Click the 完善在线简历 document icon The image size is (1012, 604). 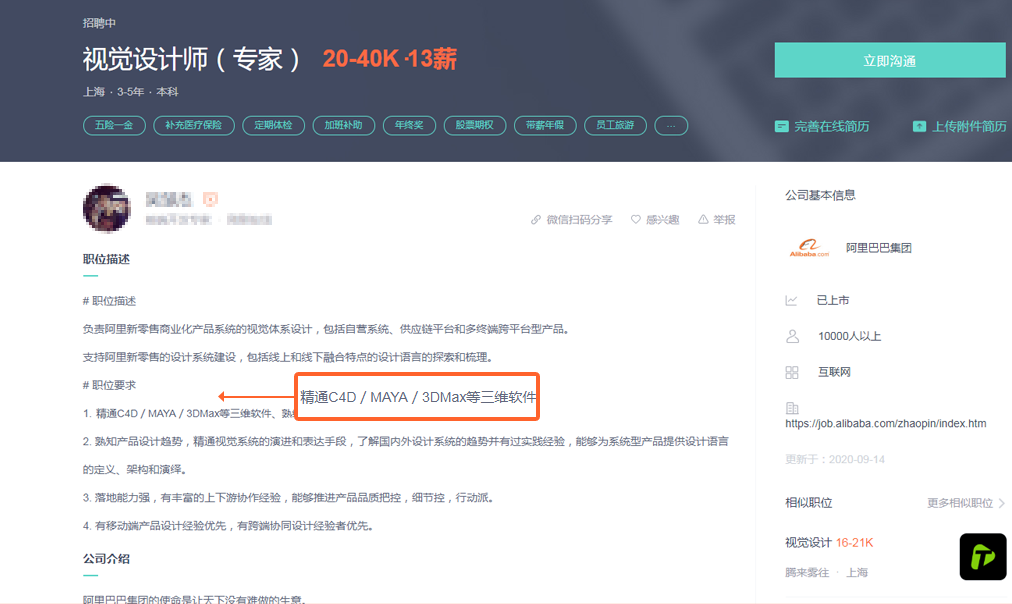781,126
